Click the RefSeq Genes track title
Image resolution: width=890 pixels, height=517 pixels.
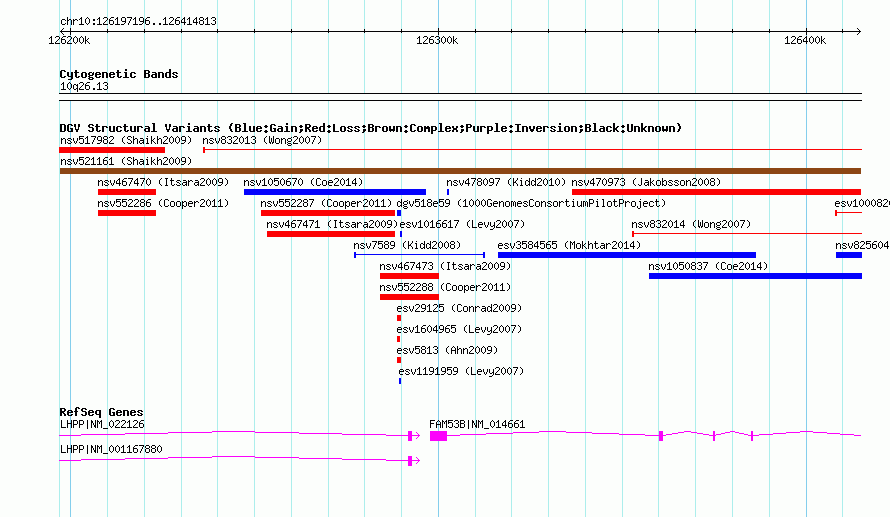[x=101, y=412]
